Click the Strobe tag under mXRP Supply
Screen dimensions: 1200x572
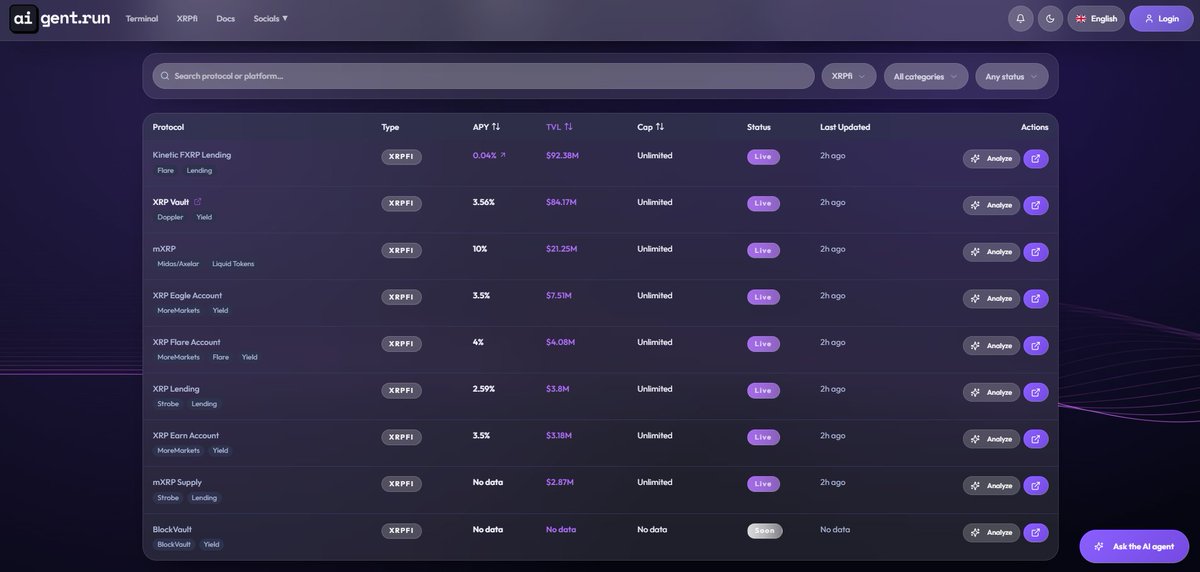click(x=168, y=497)
